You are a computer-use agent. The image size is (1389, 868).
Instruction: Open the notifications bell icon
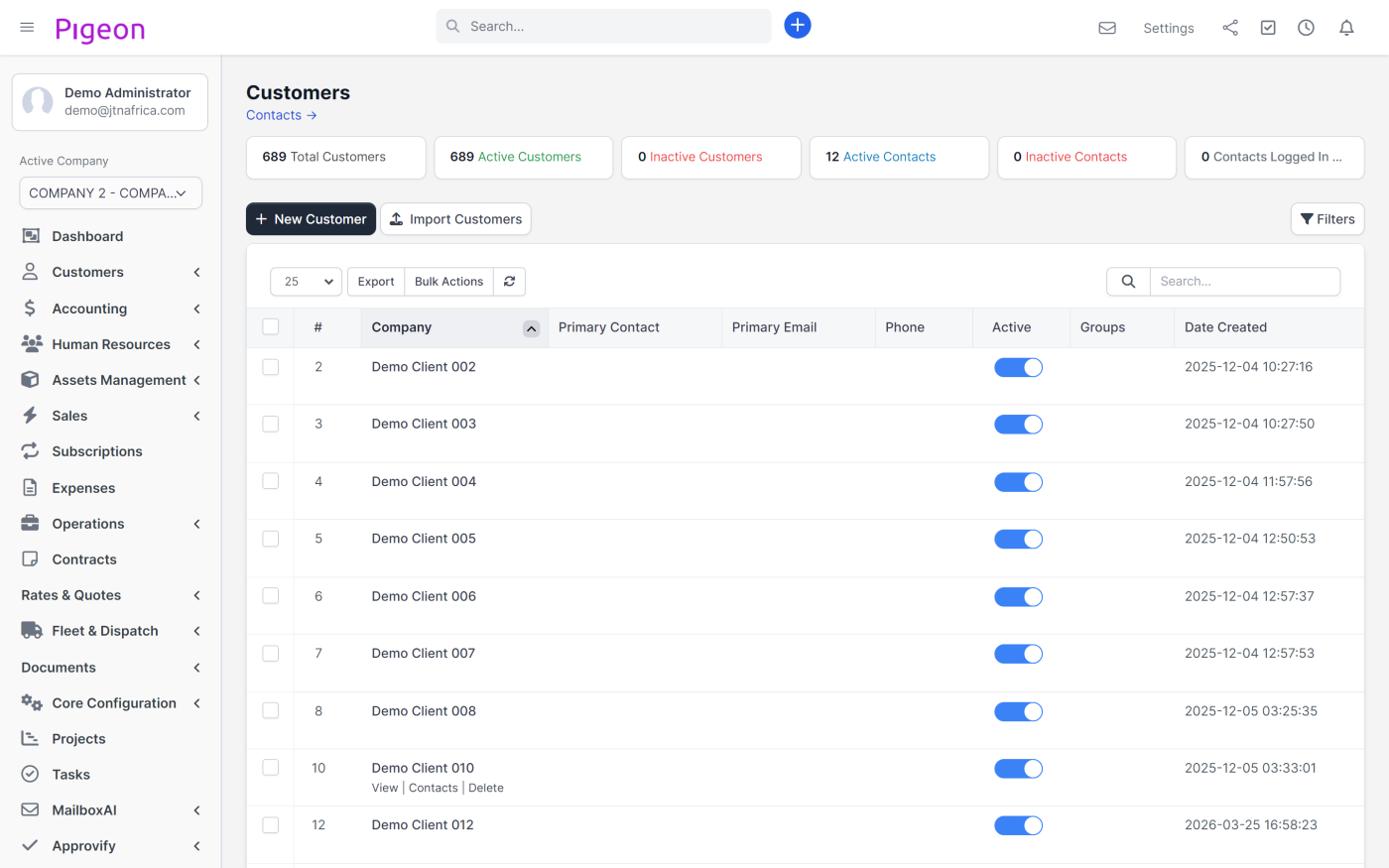[1346, 28]
